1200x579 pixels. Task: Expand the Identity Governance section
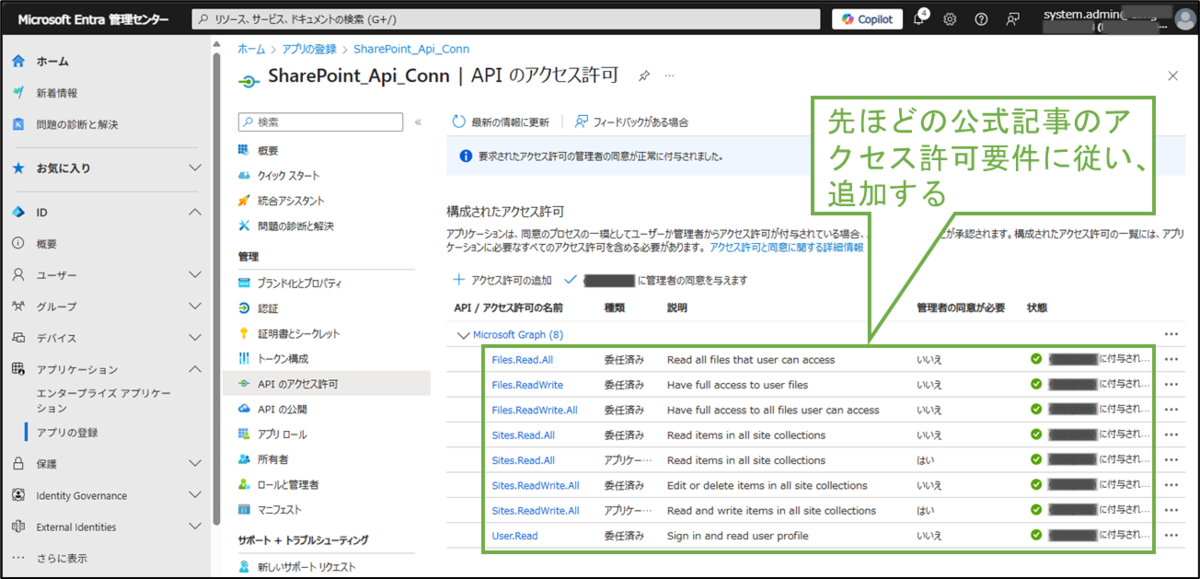pyautogui.click(x=195, y=495)
